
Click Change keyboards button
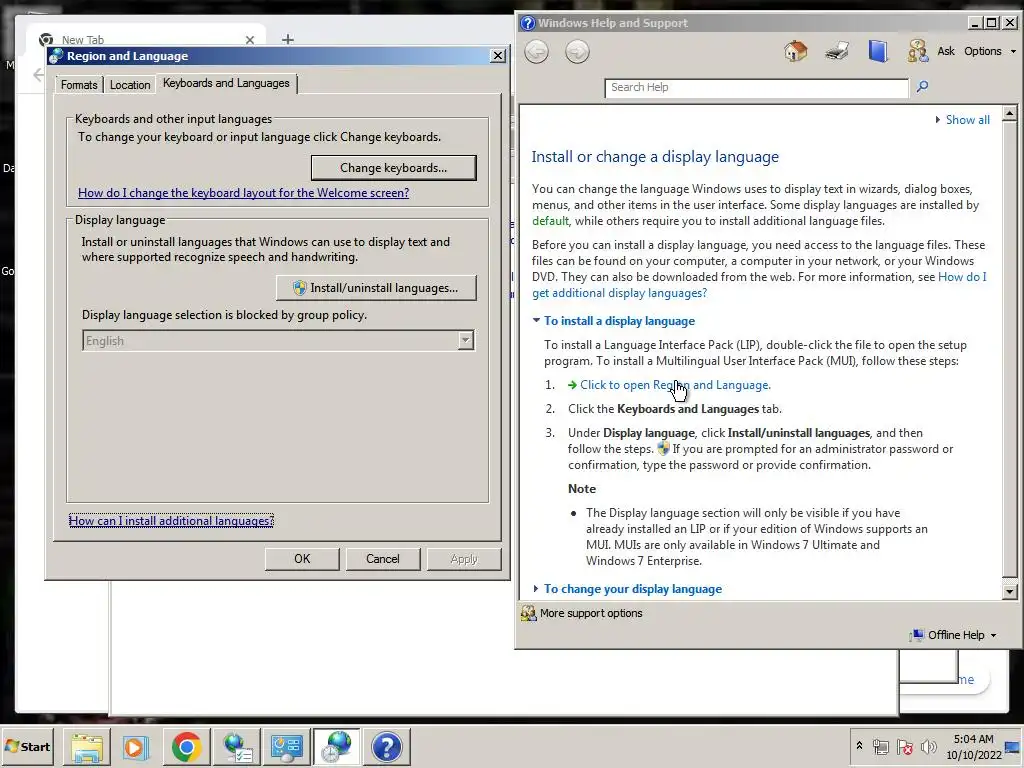[x=394, y=168]
